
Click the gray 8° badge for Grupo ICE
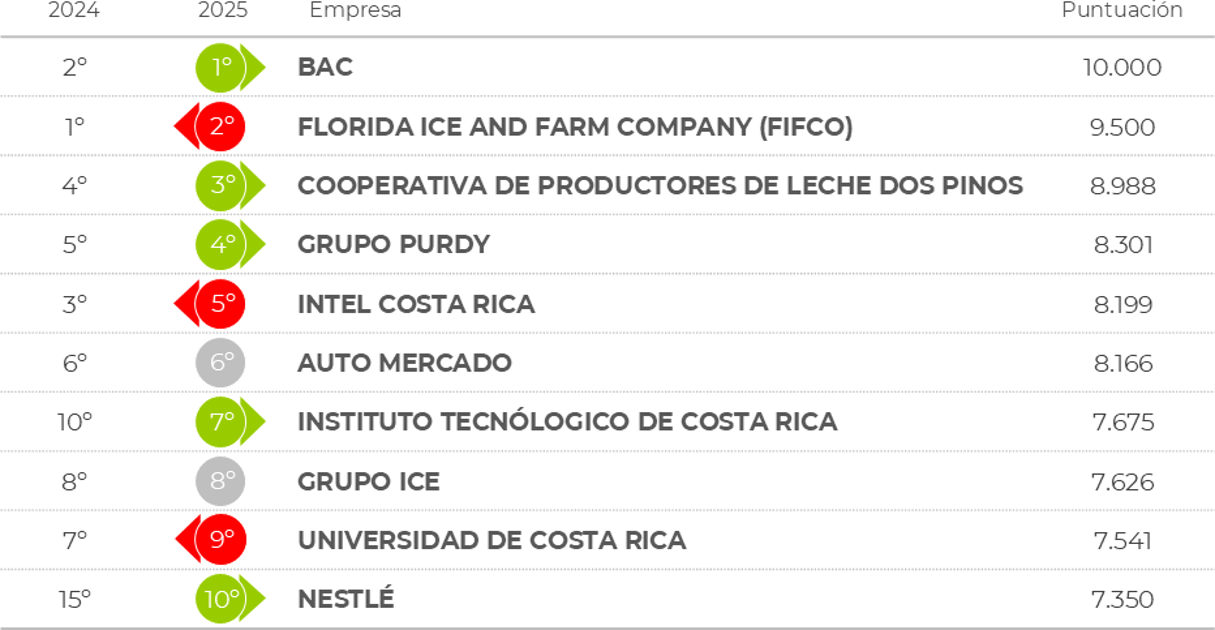pos(221,481)
